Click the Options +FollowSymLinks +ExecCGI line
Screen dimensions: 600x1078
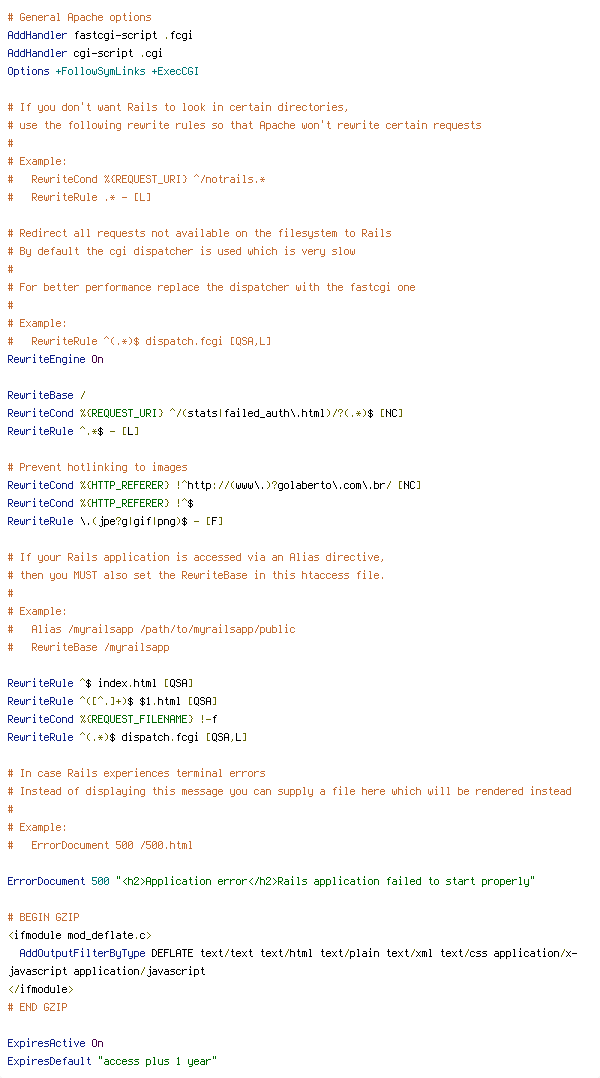(x=103, y=72)
